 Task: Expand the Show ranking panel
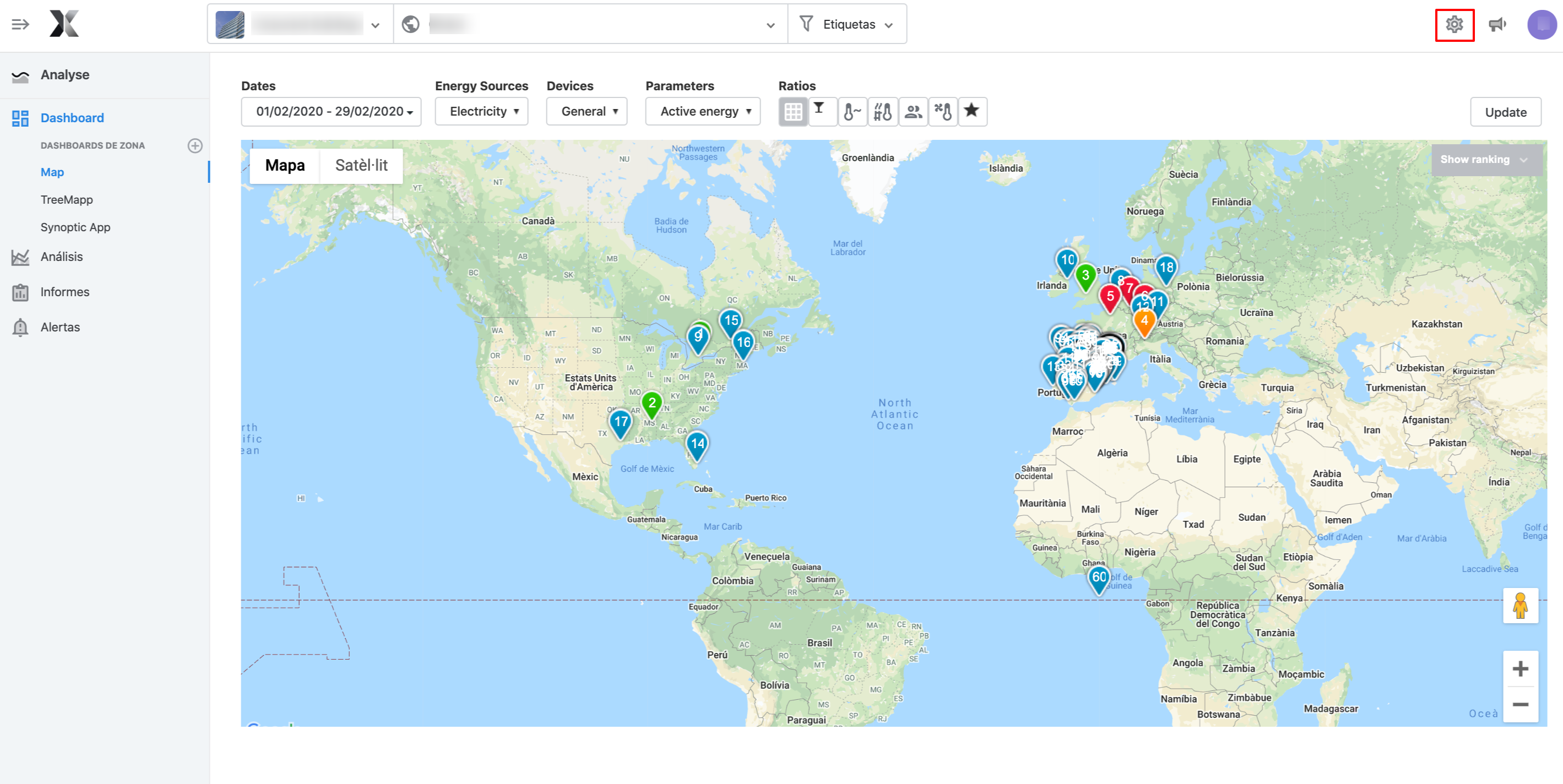tap(1486, 160)
